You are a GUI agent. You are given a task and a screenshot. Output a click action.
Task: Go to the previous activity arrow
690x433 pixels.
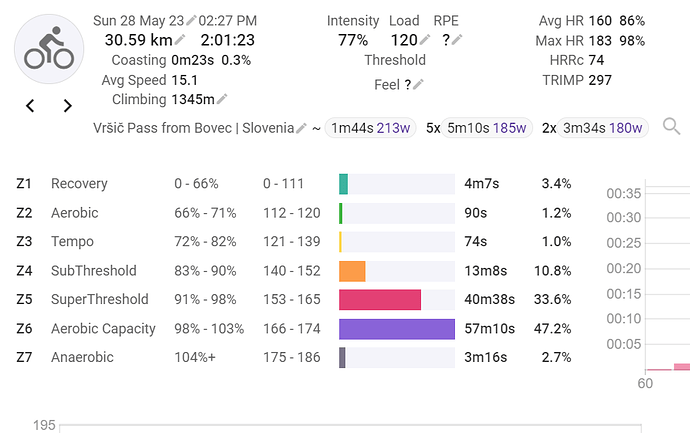click(30, 105)
